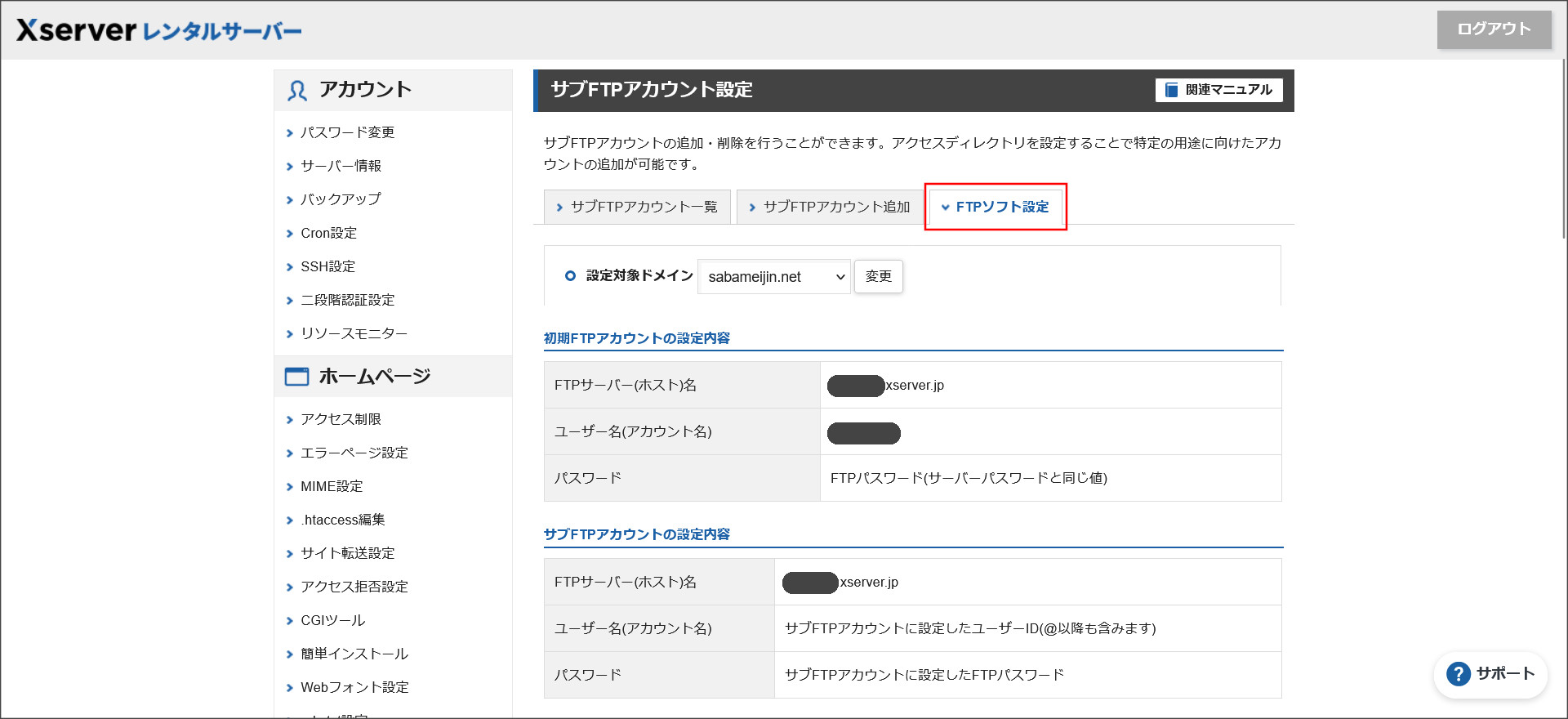Open エラーページ設定 link
Image resolution: width=1568 pixels, height=719 pixels.
point(354,453)
